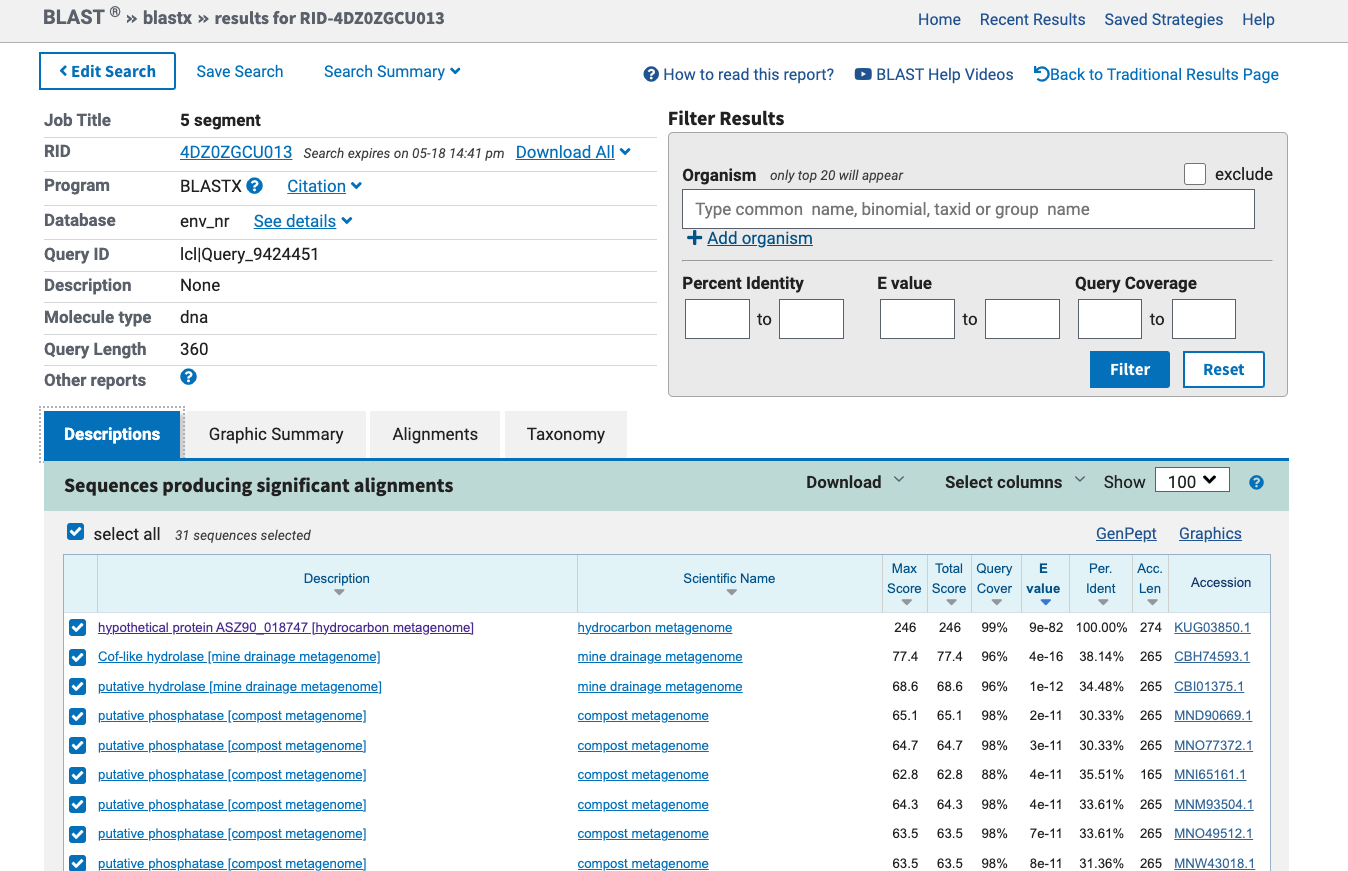Open RID 4DZ0ZGCU013 link

pyautogui.click(x=236, y=152)
